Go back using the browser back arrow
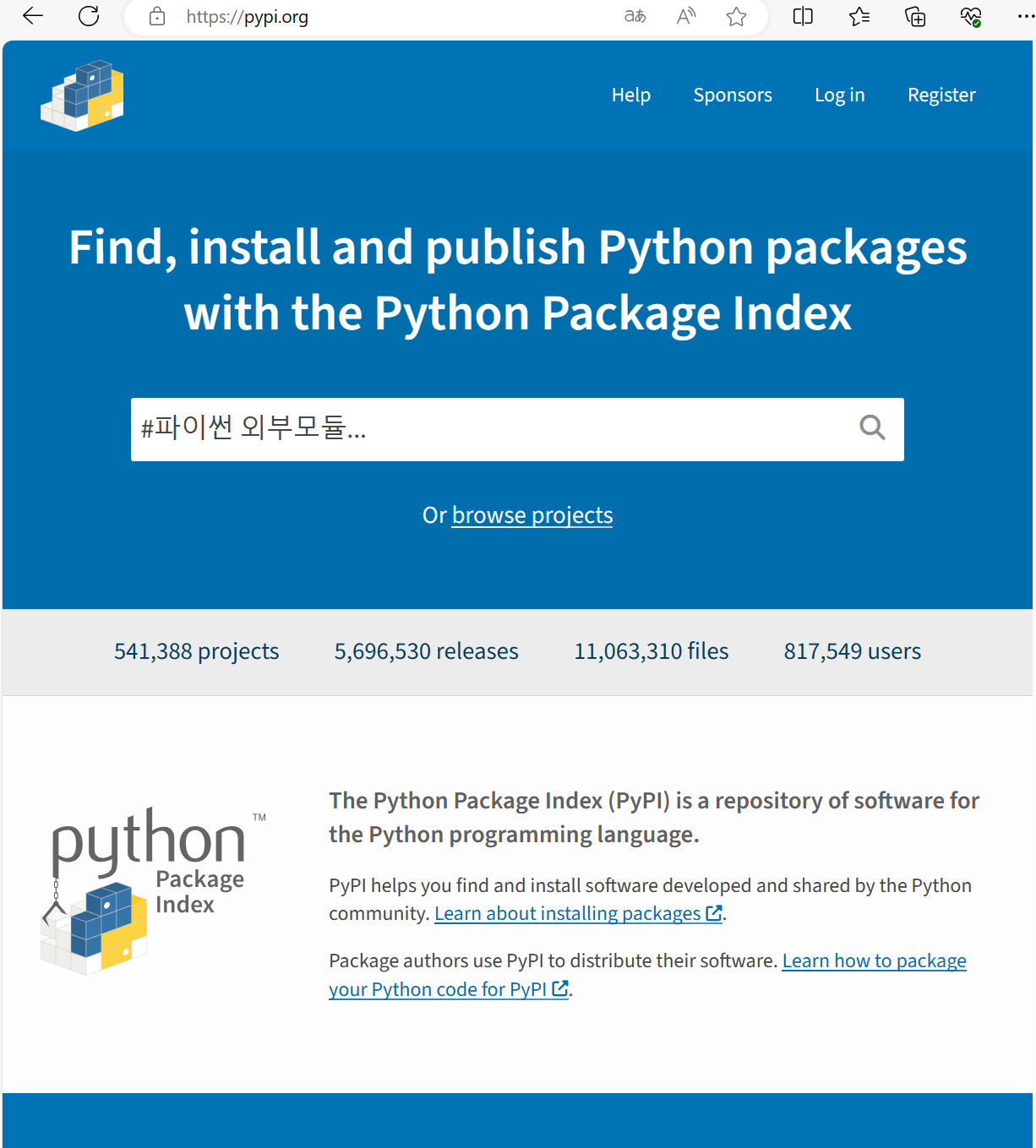Image resolution: width=1036 pixels, height=1148 pixels. (x=33, y=16)
